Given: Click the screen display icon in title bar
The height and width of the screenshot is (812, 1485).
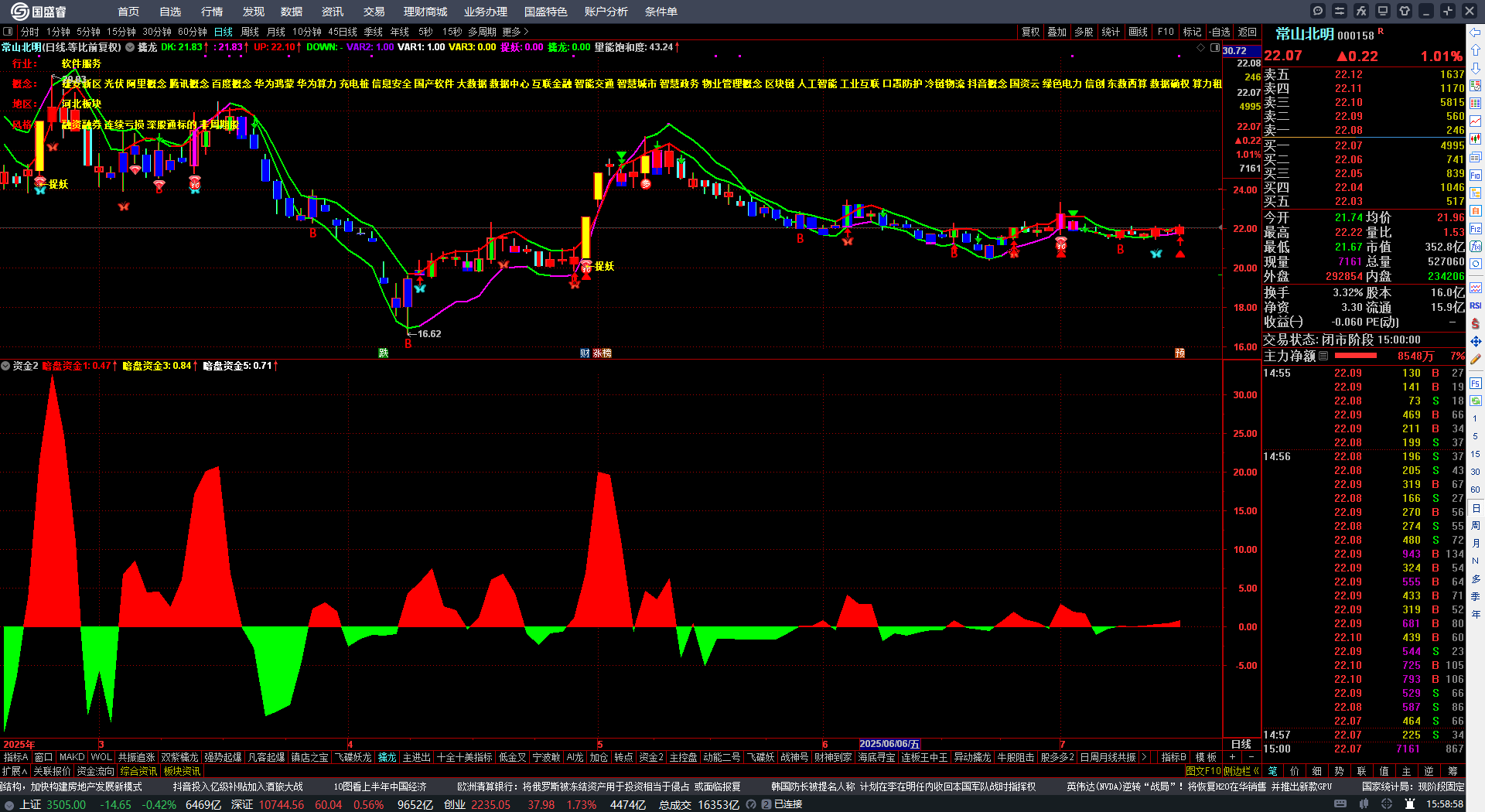Looking at the screenshot, I should click(1383, 11).
